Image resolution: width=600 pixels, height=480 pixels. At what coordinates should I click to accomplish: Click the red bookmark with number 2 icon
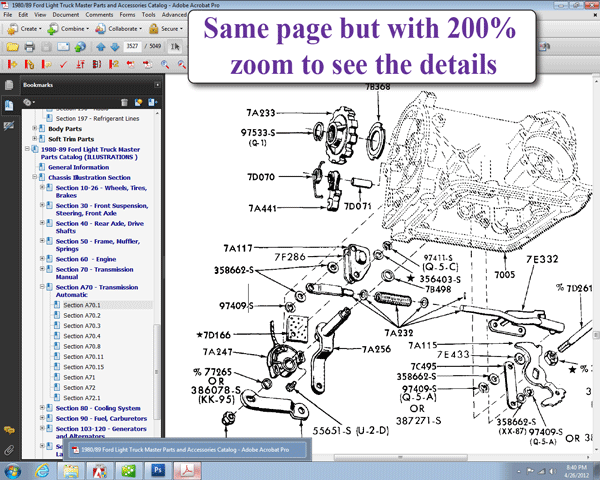point(114,64)
